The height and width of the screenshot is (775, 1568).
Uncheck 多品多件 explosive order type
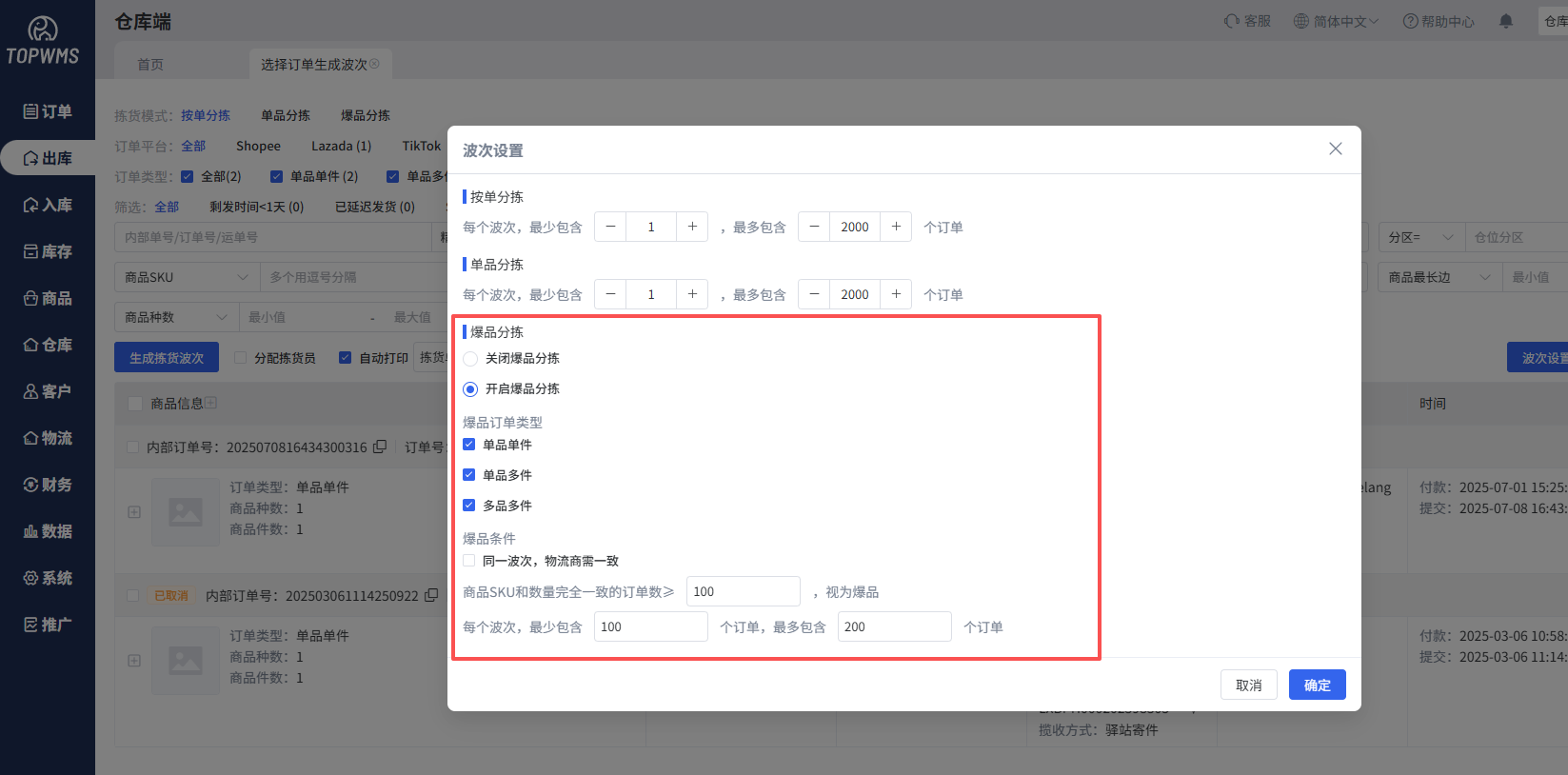tap(469, 506)
